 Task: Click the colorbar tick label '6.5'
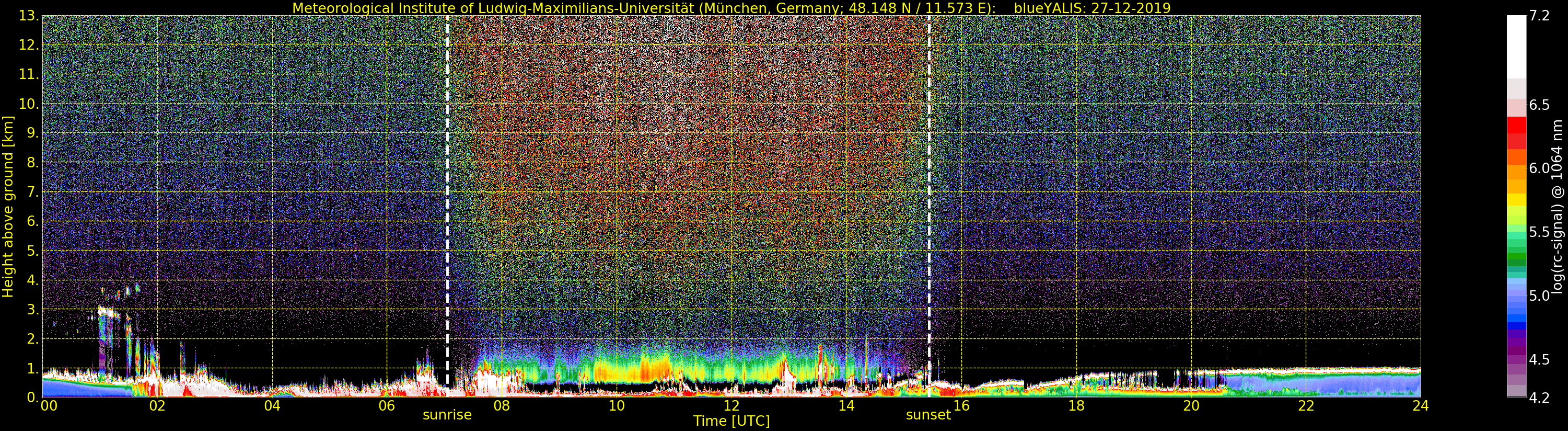tap(1539, 105)
